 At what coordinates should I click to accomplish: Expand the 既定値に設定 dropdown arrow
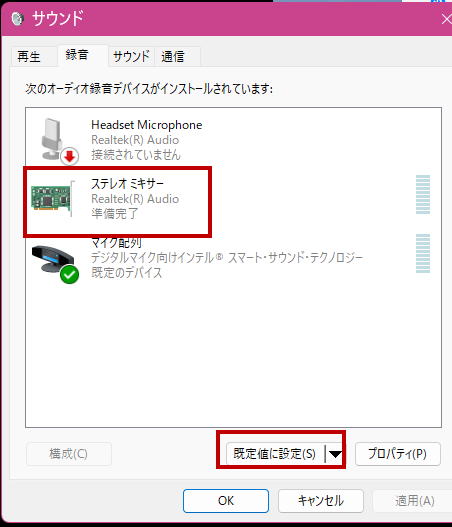(x=335, y=454)
